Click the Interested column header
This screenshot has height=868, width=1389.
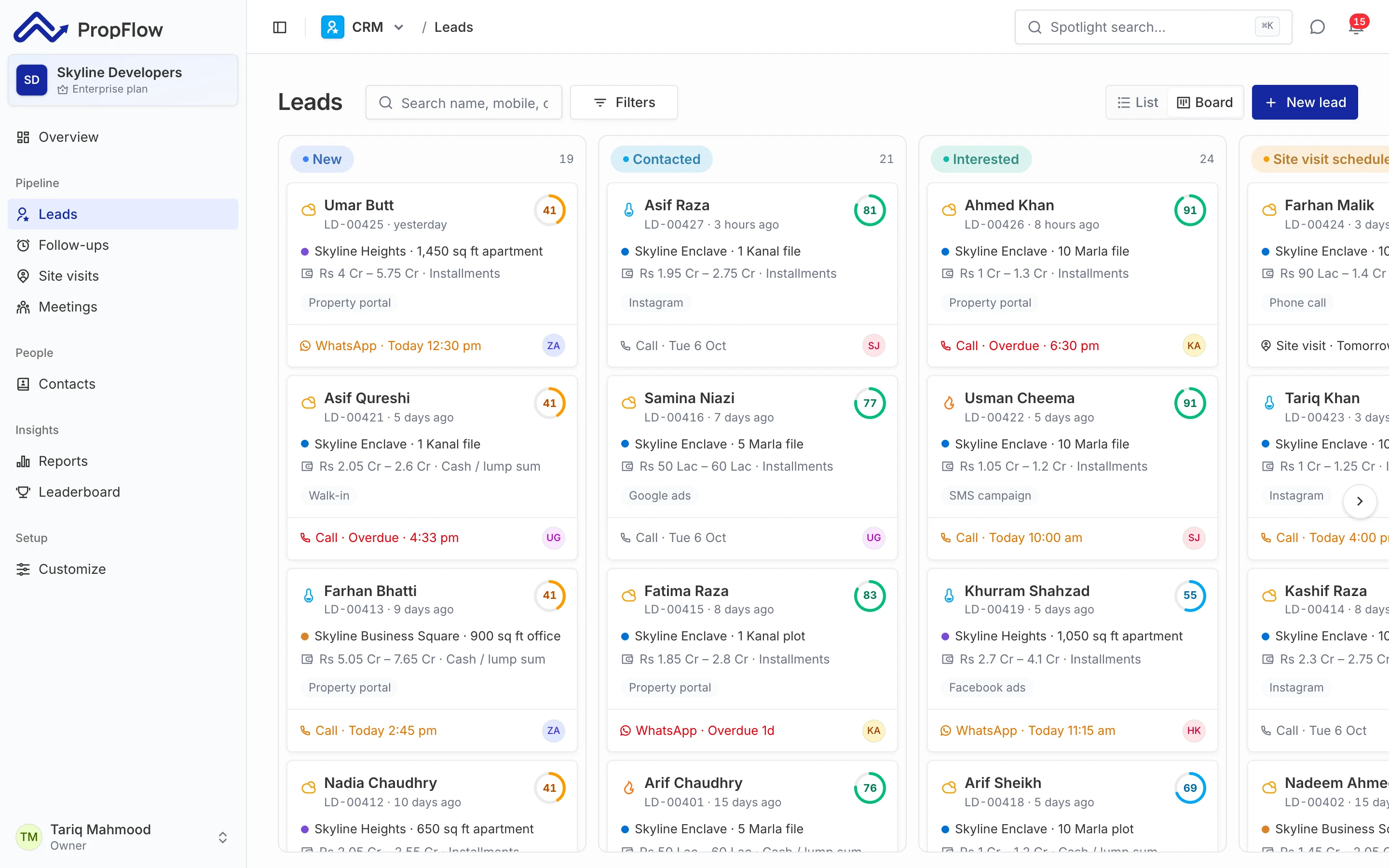981,159
